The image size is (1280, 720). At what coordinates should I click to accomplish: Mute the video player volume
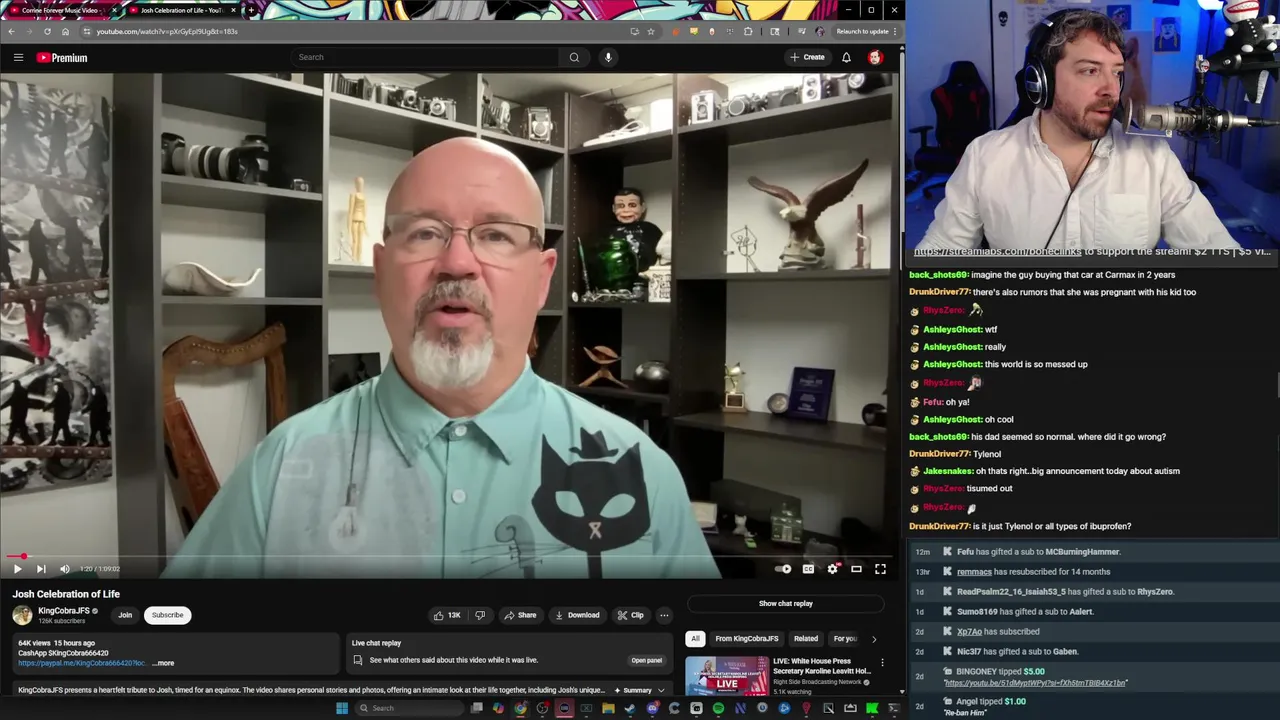pyautogui.click(x=65, y=569)
